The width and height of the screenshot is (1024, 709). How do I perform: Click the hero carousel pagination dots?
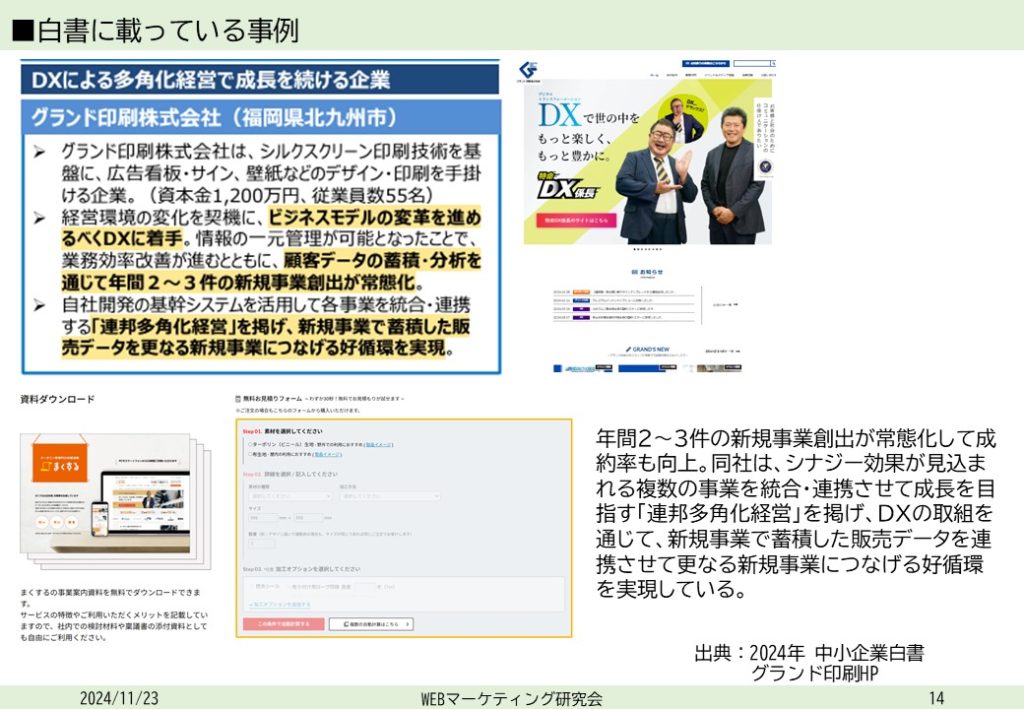pyautogui.click(x=647, y=249)
